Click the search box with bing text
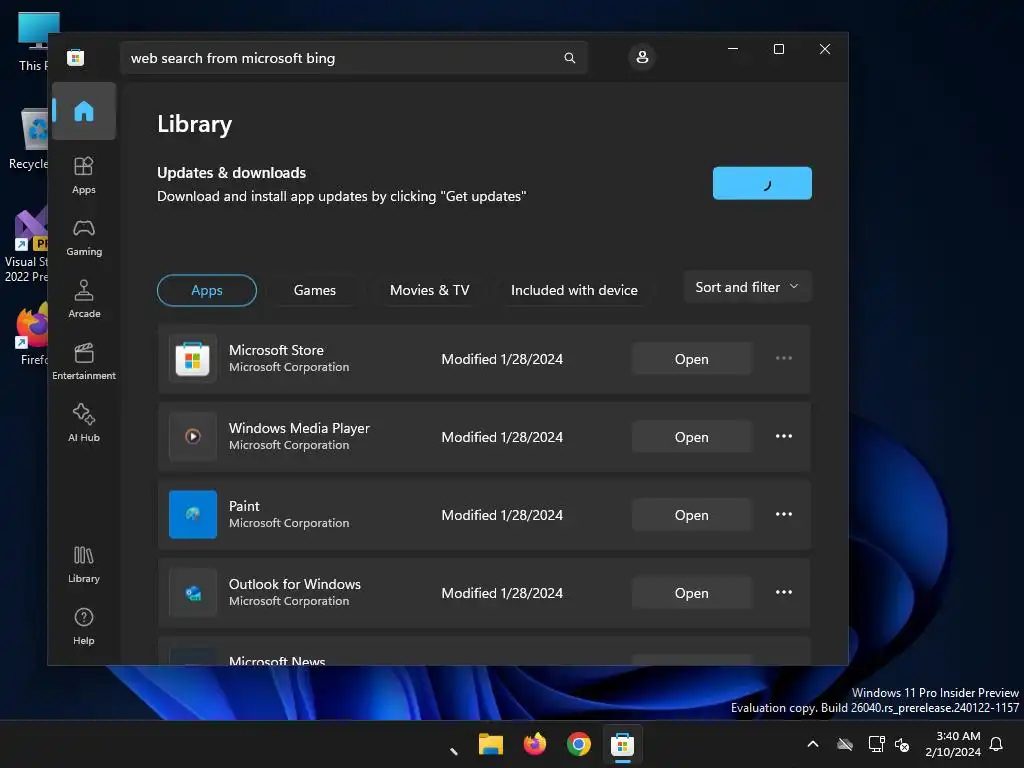 click(353, 58)
